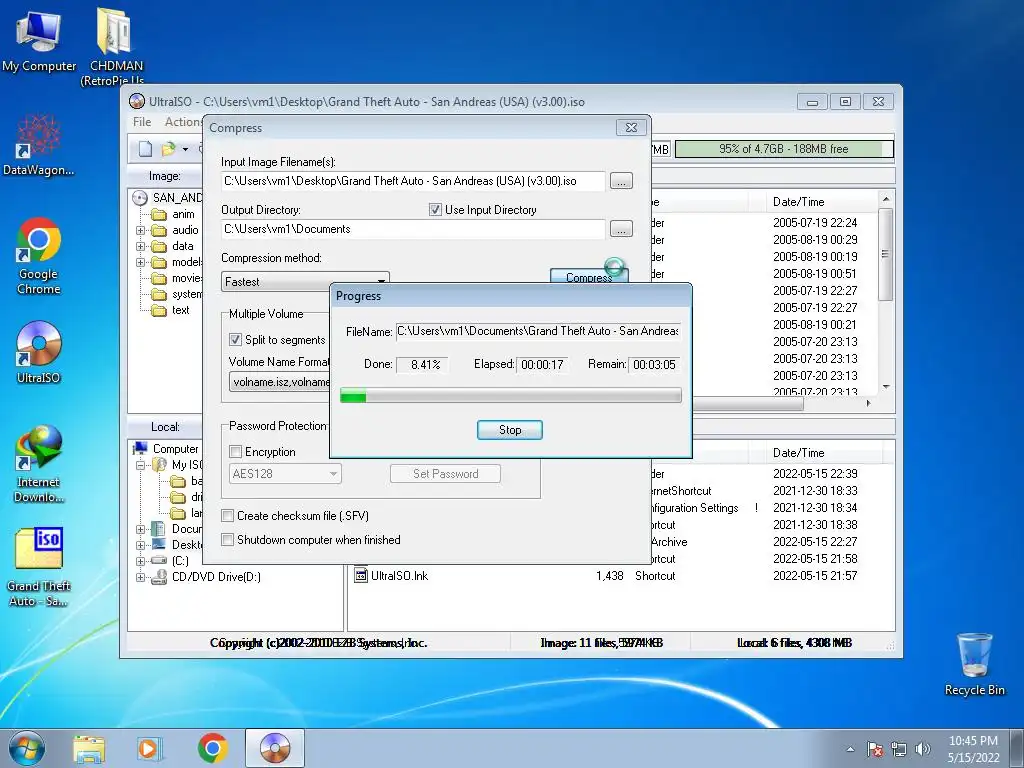Open Windows Media Player from the taskbar
Viewport: 1024px width, 768px height.
150,749
